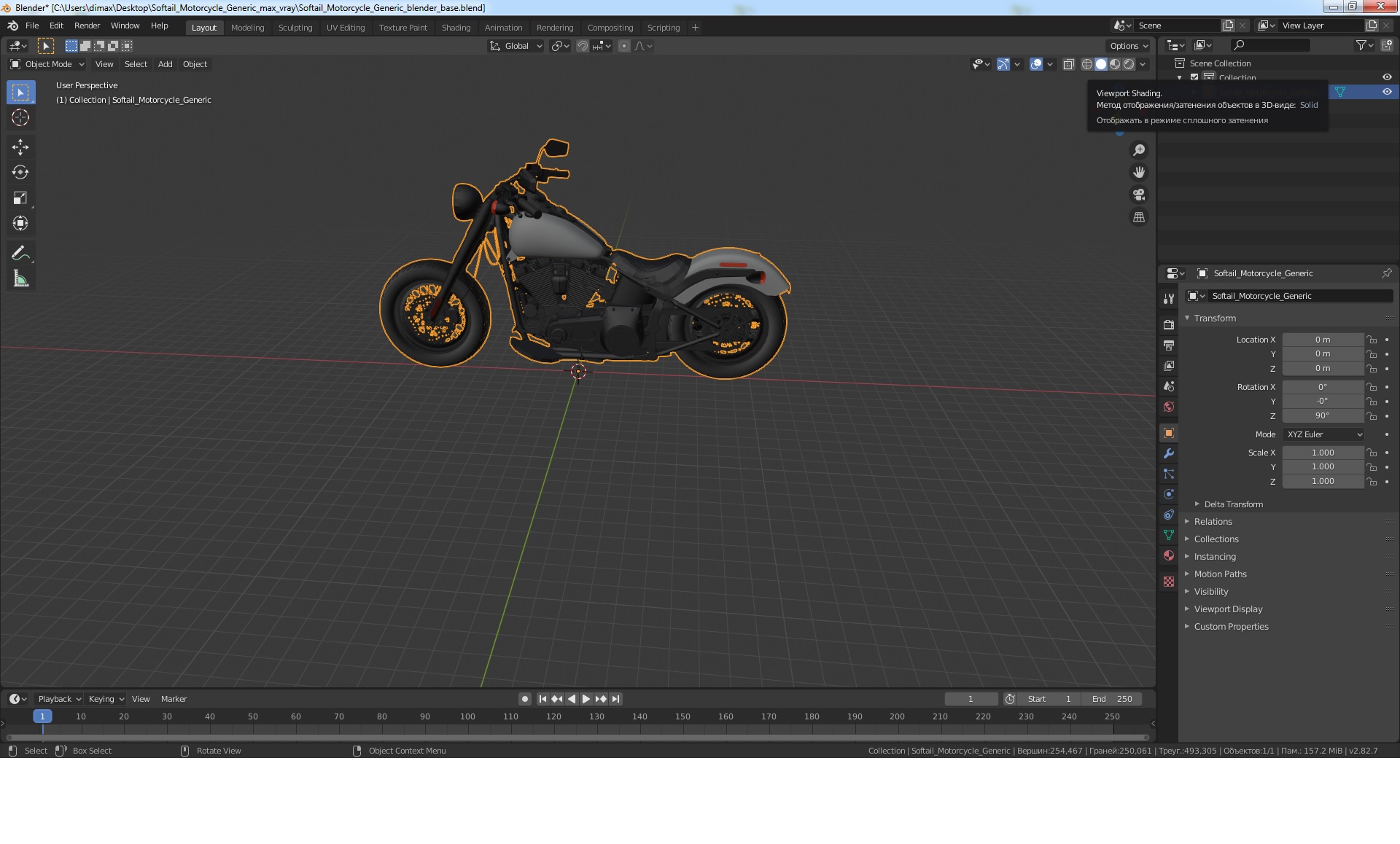Viewport: 1400px width, 844px height.
Task: Open the Material properties sphere tab
Action: [1169, 555]
